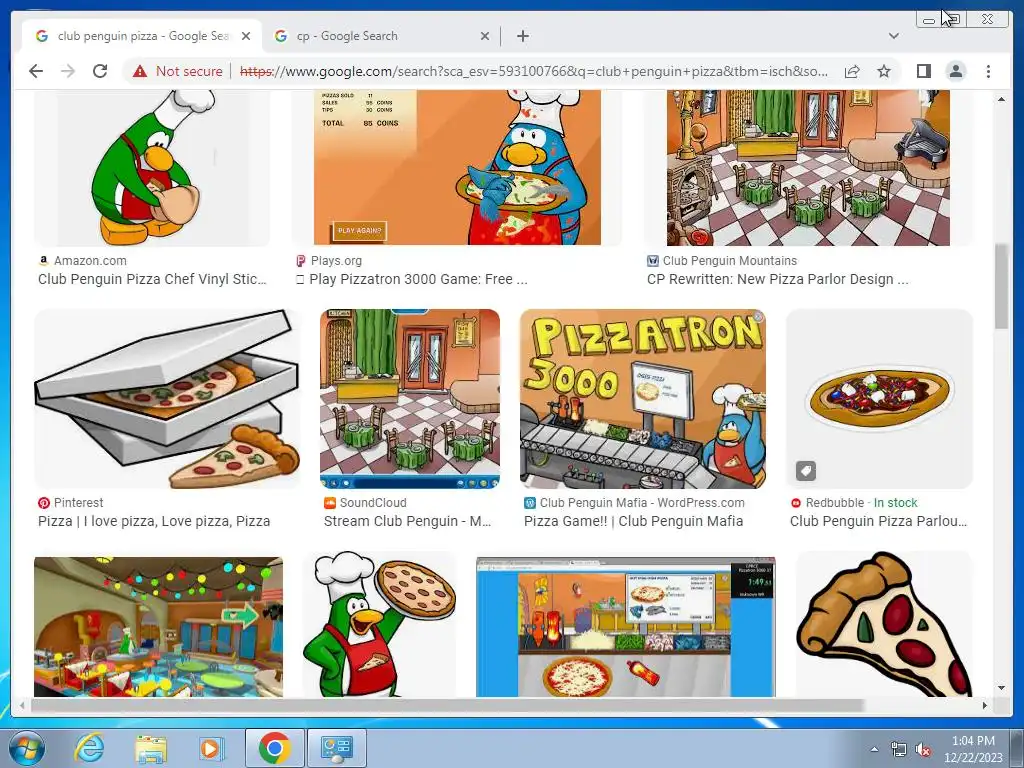The image size is (1024, 768).
Task: Open 'Pizza Game!! | Club Penguin Mafia' title
Action: point(633,521)
